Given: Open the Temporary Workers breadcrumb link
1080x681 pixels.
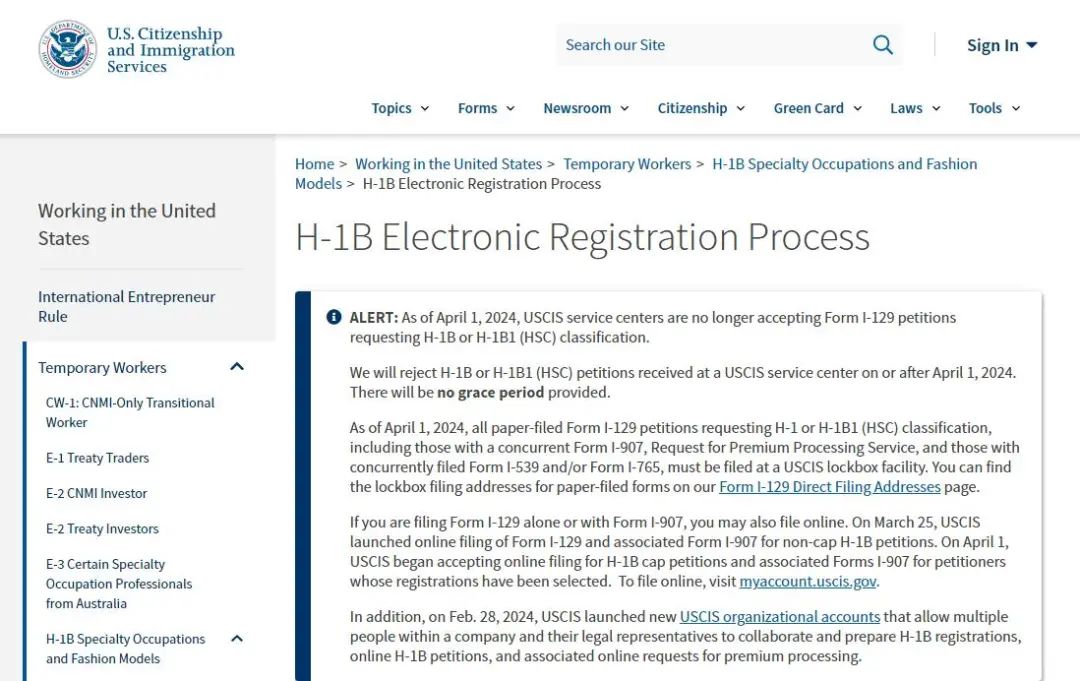Looking at the screenshot, I should tap(627, 164).
